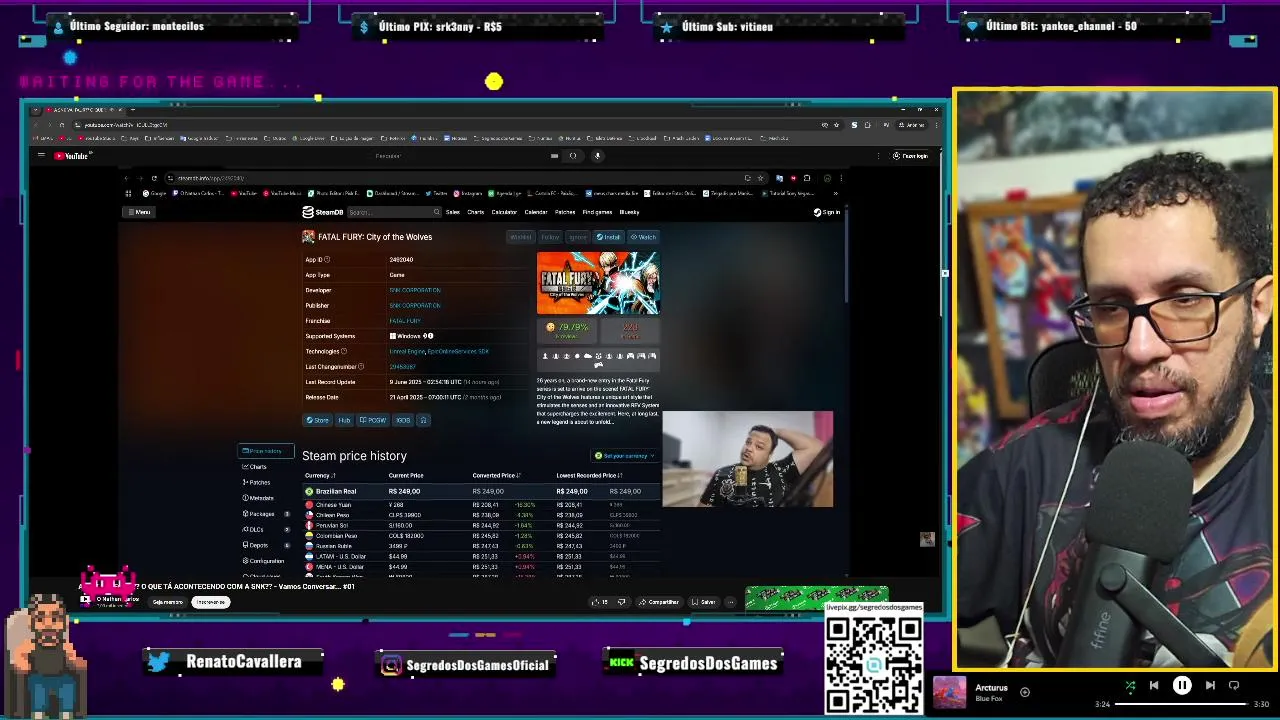Open the SteamDB Menu button
The width and height of the screenshot is (1280, 720).
[x=139, y=212]
